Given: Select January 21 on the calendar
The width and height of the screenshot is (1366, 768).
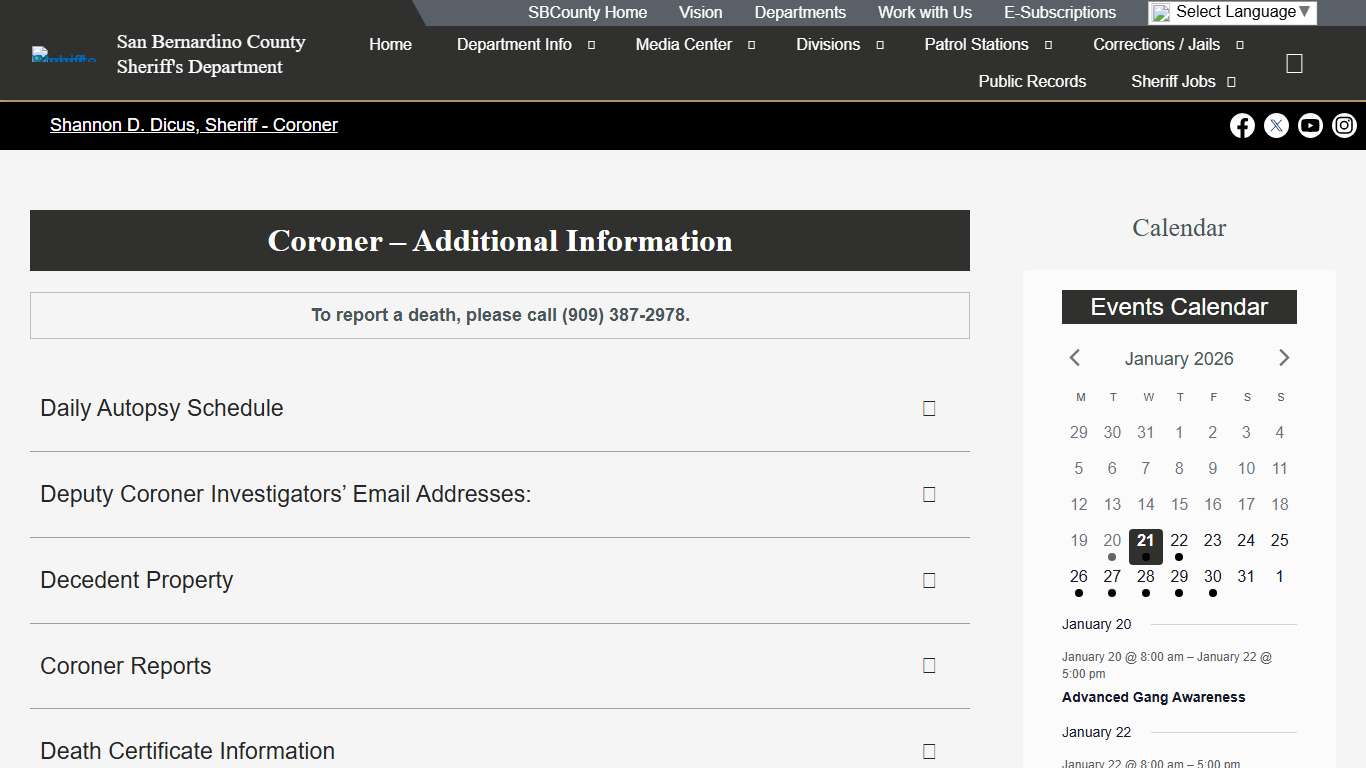Looking at the screenshot, I should click(1146, 541).
